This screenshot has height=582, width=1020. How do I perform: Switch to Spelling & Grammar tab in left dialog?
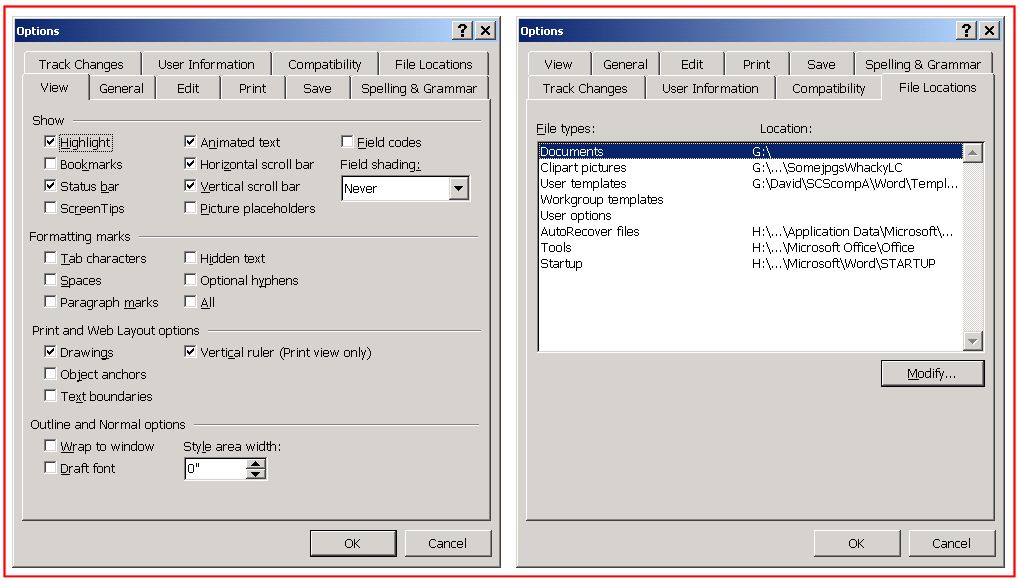tap(418, 88)
